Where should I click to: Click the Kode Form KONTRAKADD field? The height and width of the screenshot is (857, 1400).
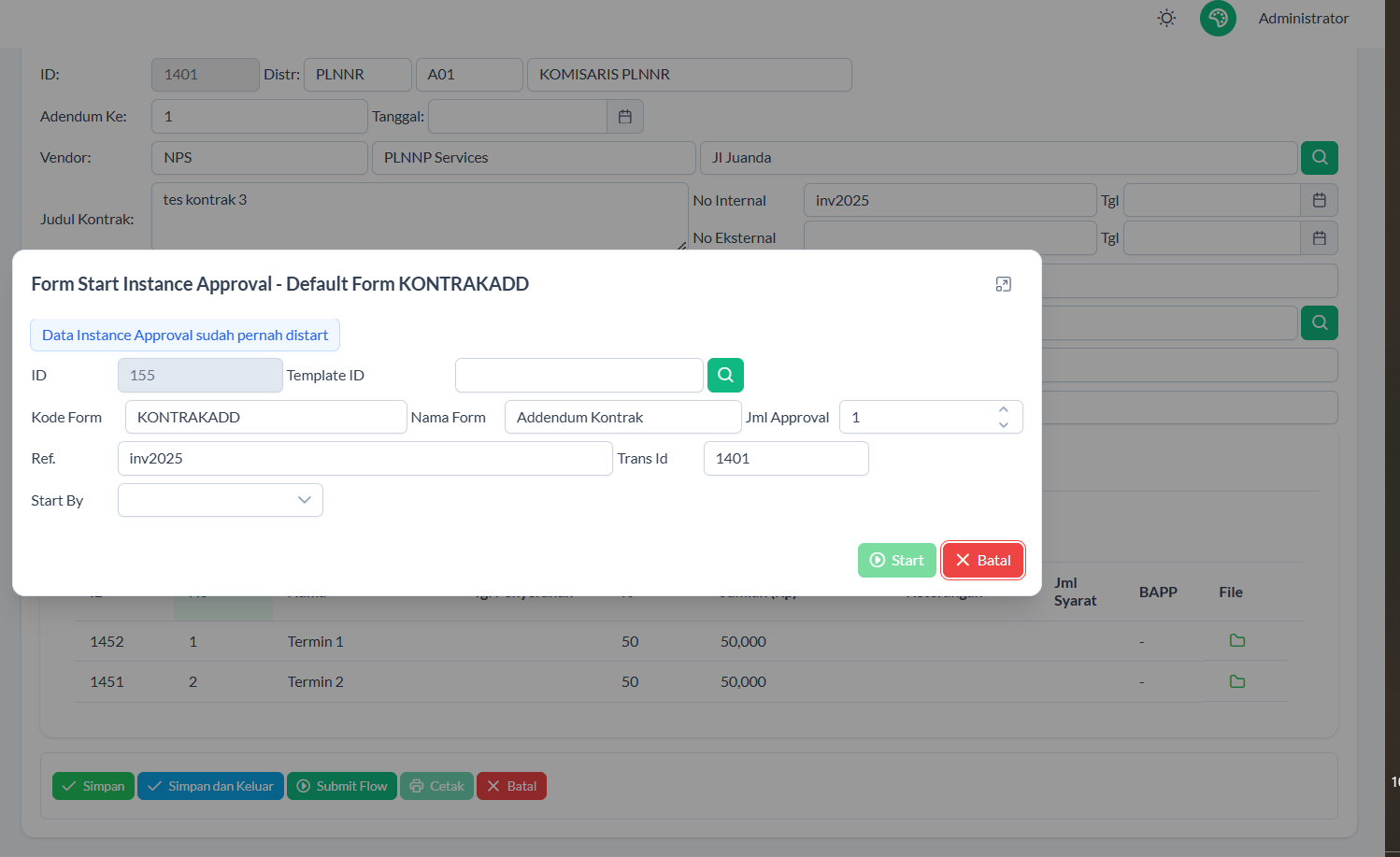click(265, 418)
